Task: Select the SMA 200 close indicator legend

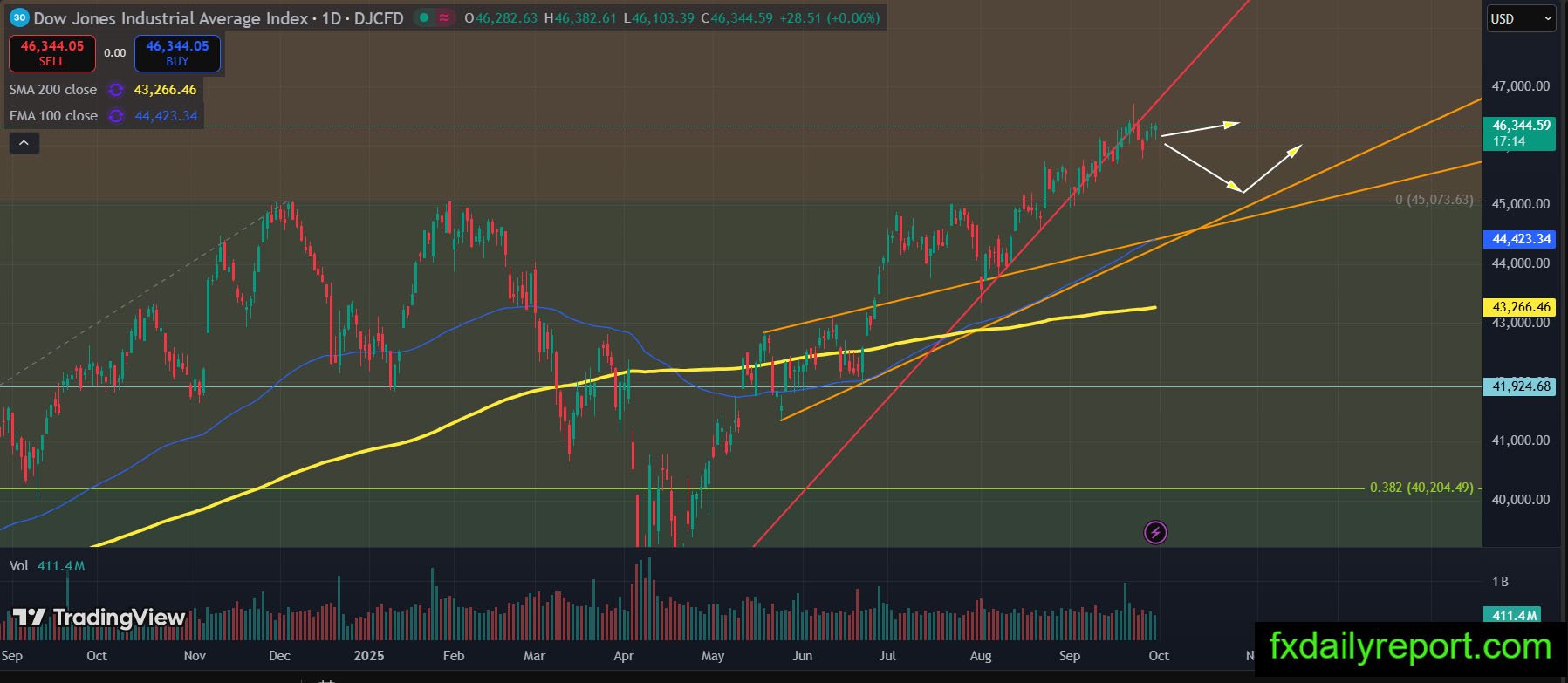Action: pos(53,90)
